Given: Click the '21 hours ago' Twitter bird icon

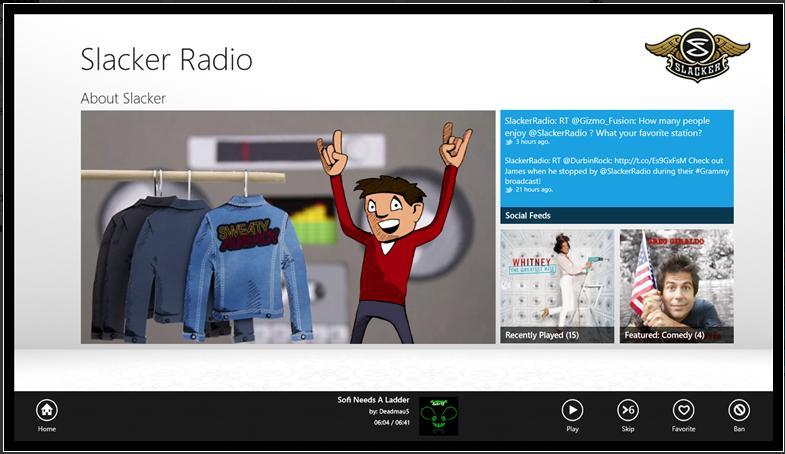Looking at the screenshot, I should [509, 190].
